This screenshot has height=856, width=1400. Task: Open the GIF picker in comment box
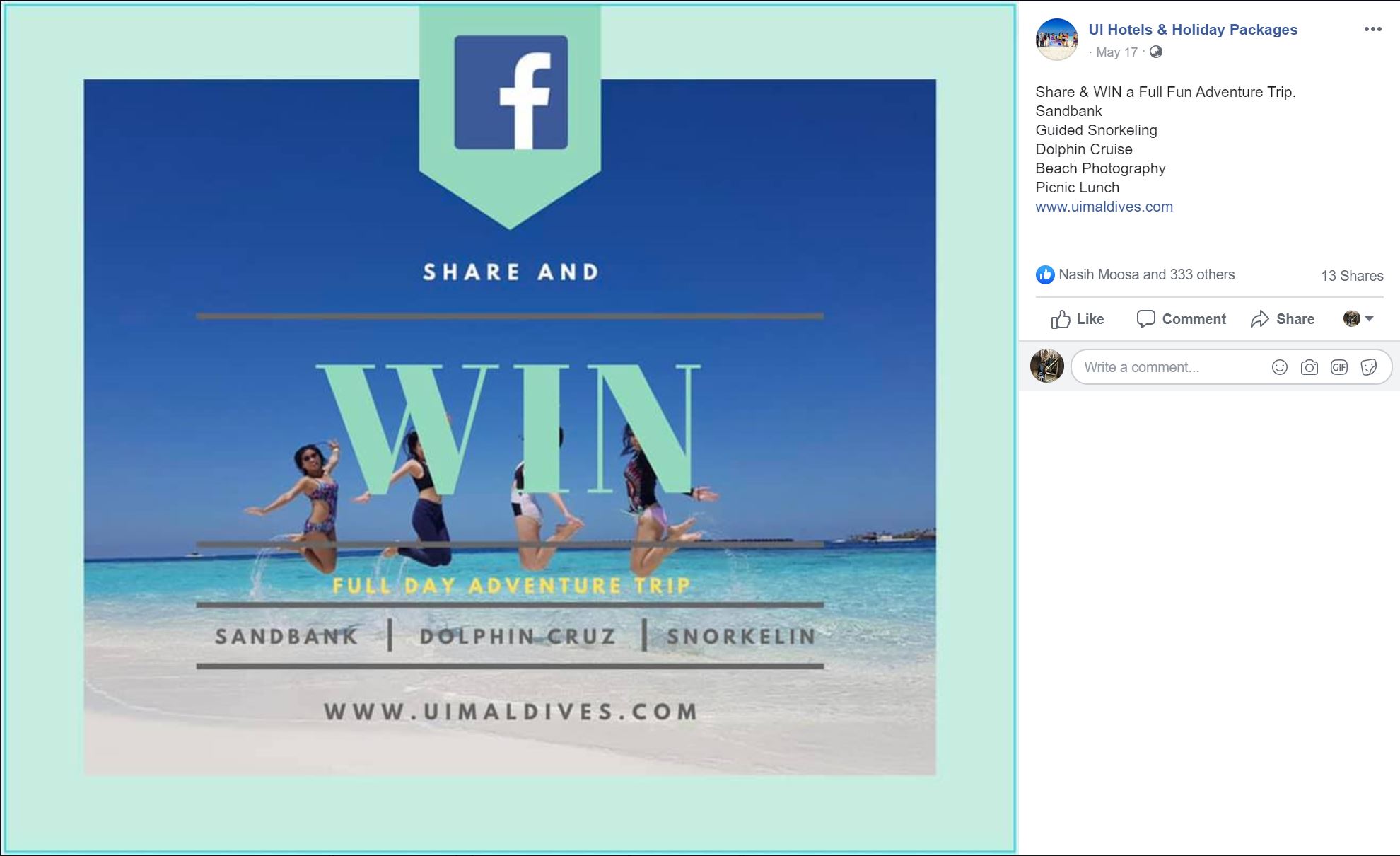click(1339, 367)
